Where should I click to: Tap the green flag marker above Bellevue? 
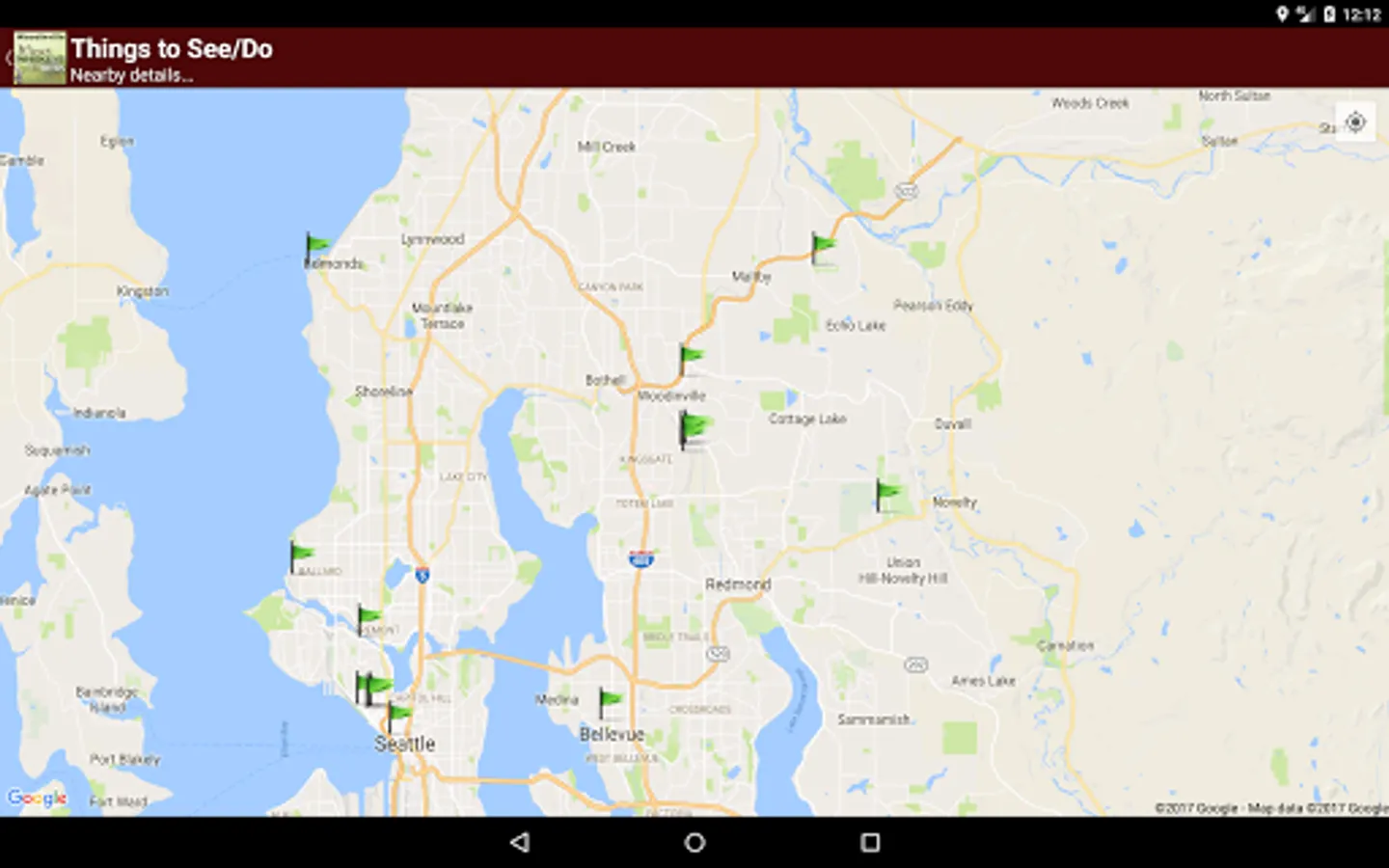click(x=610, y=703)
